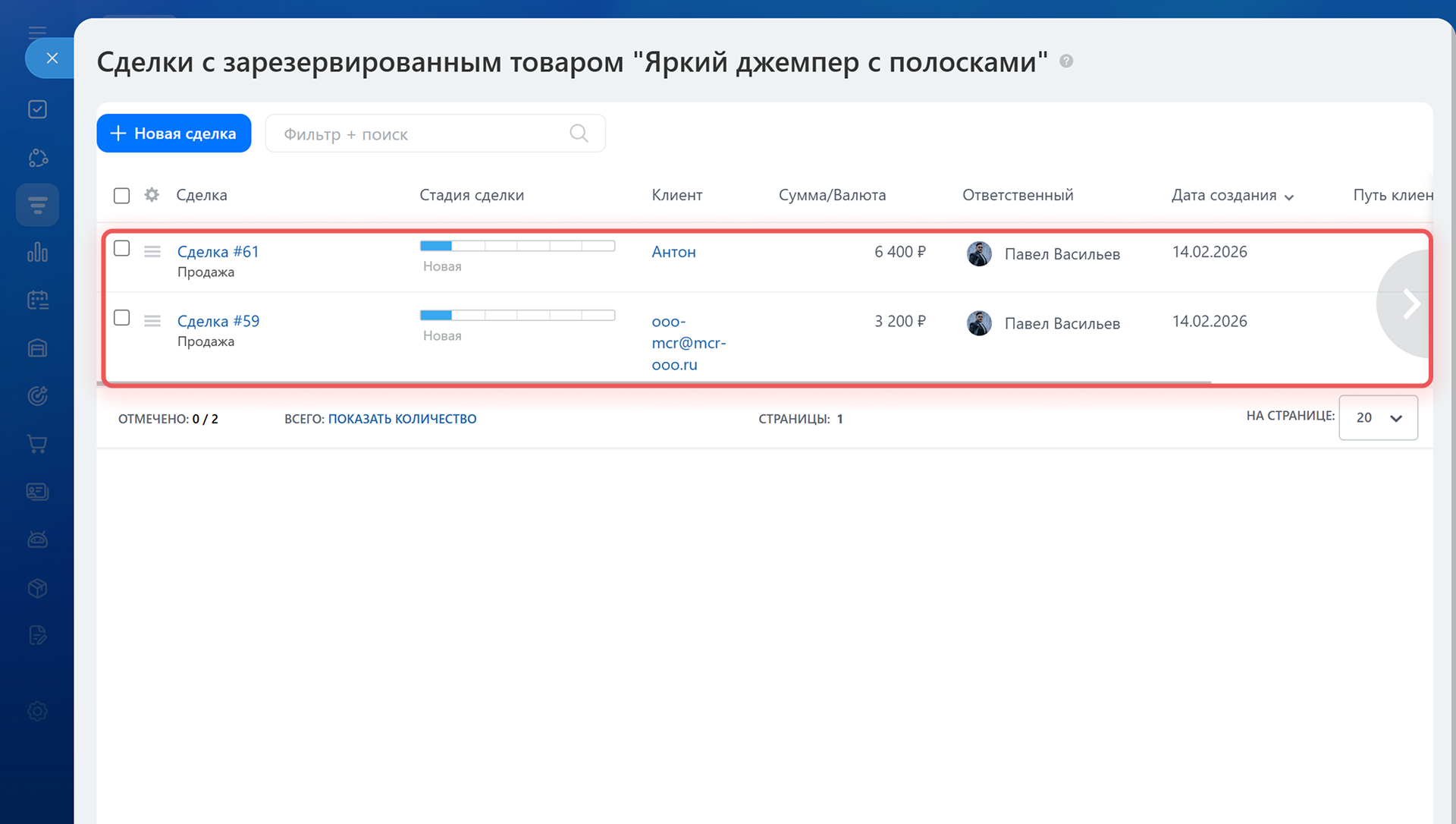The height and width of the screenshot is (824, 1456).
Task: Tick the checkbox for Сделка #61
Action: pos(121,249)
